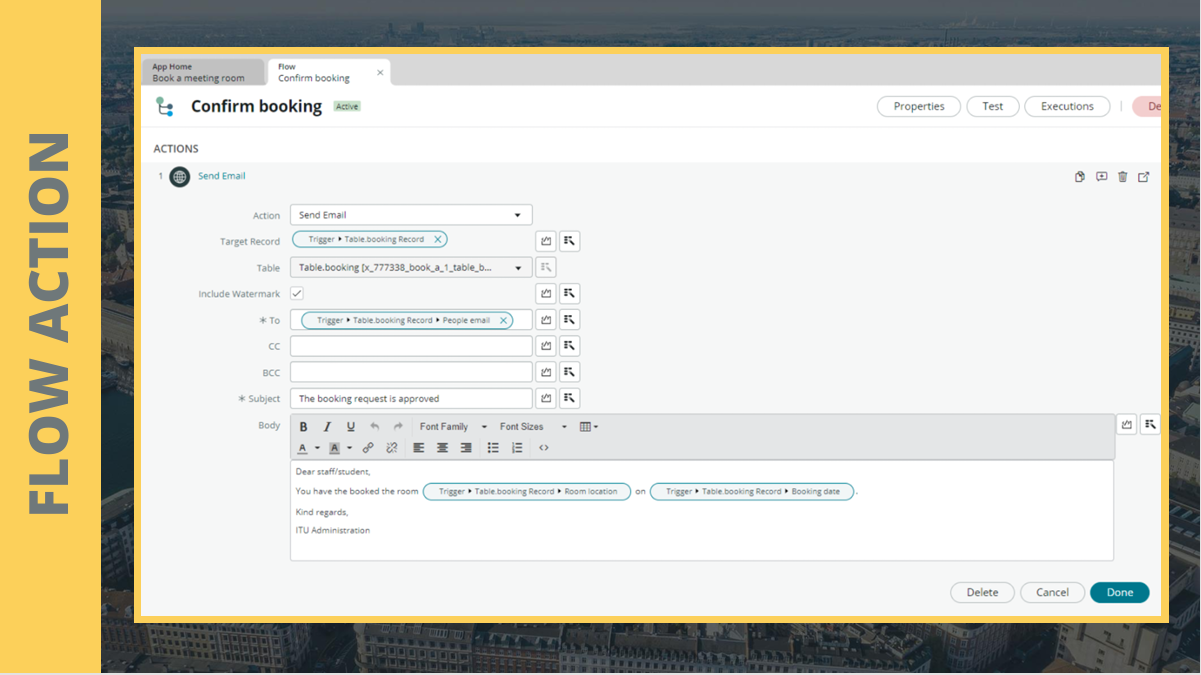Open the Action Send Email dropdown
Screen dimensions: 1201x675
tap(411, 215)
